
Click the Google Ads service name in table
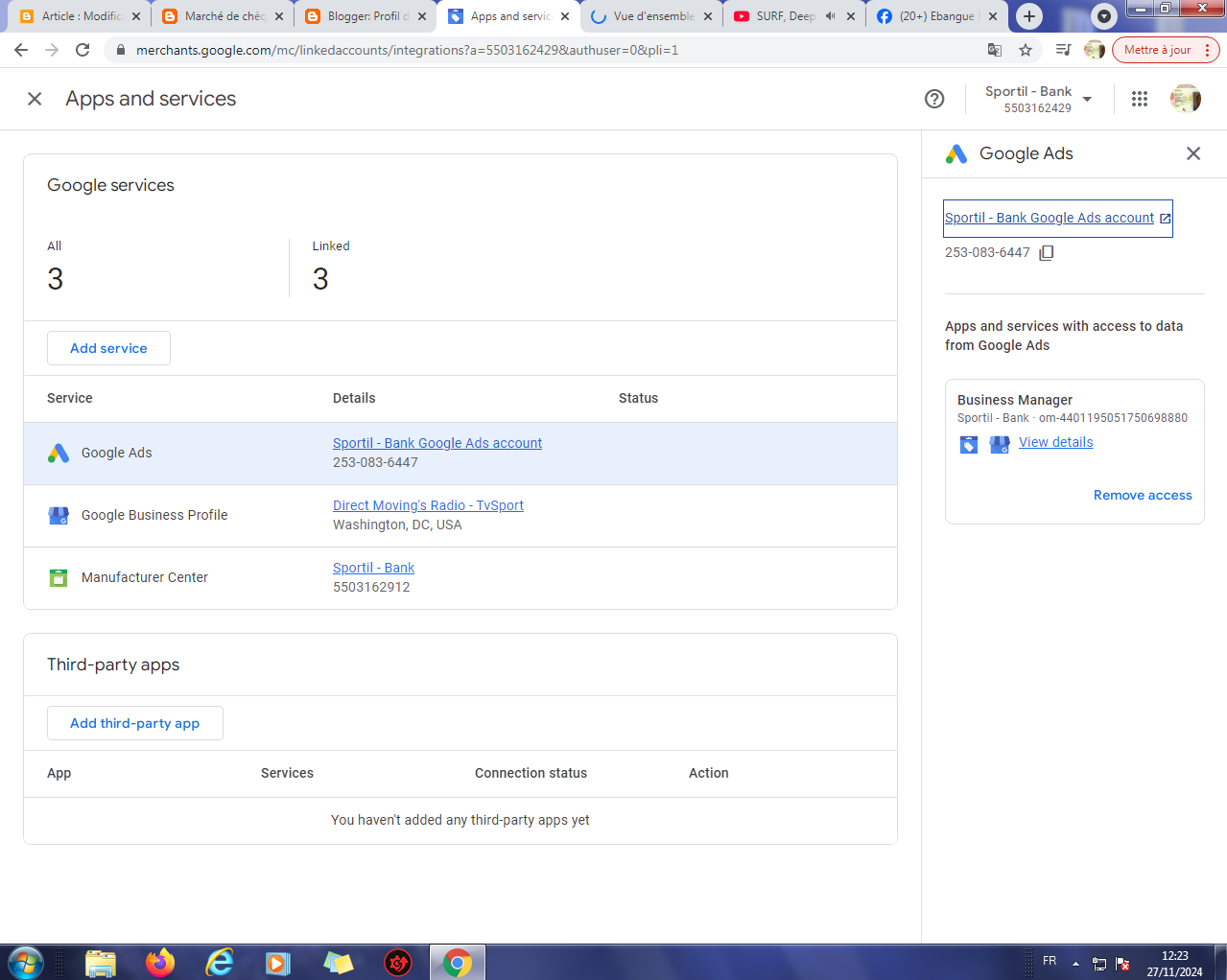click(116, 453)
